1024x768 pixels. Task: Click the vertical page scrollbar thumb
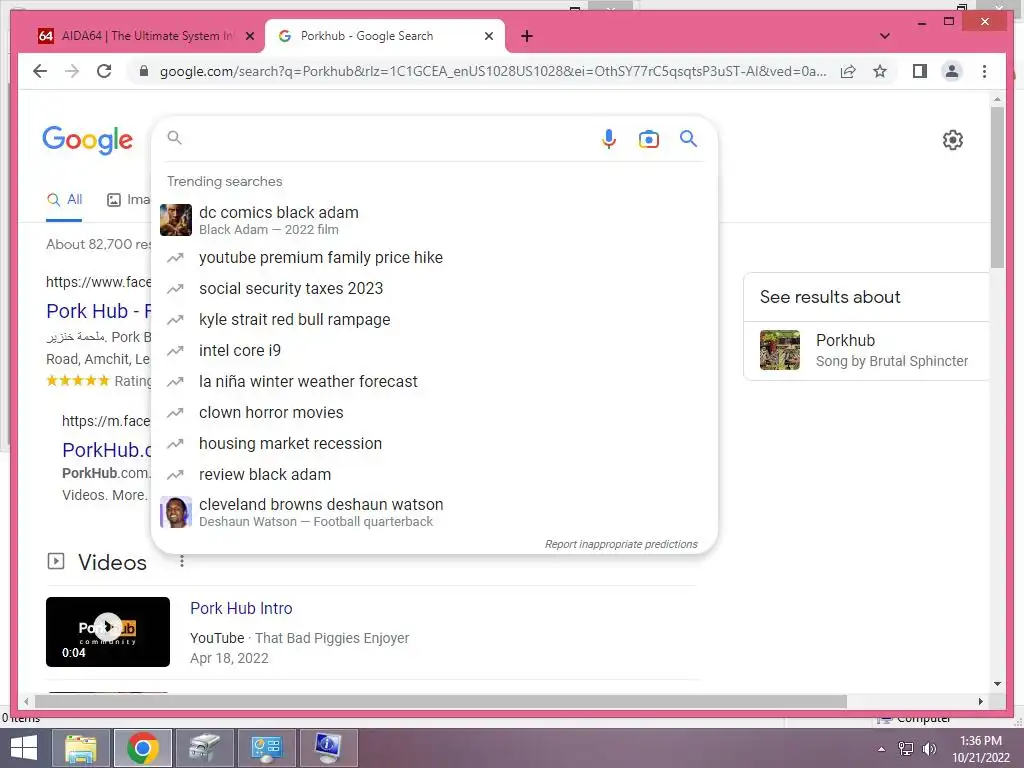pyautogui.click(x=997, y=187)
